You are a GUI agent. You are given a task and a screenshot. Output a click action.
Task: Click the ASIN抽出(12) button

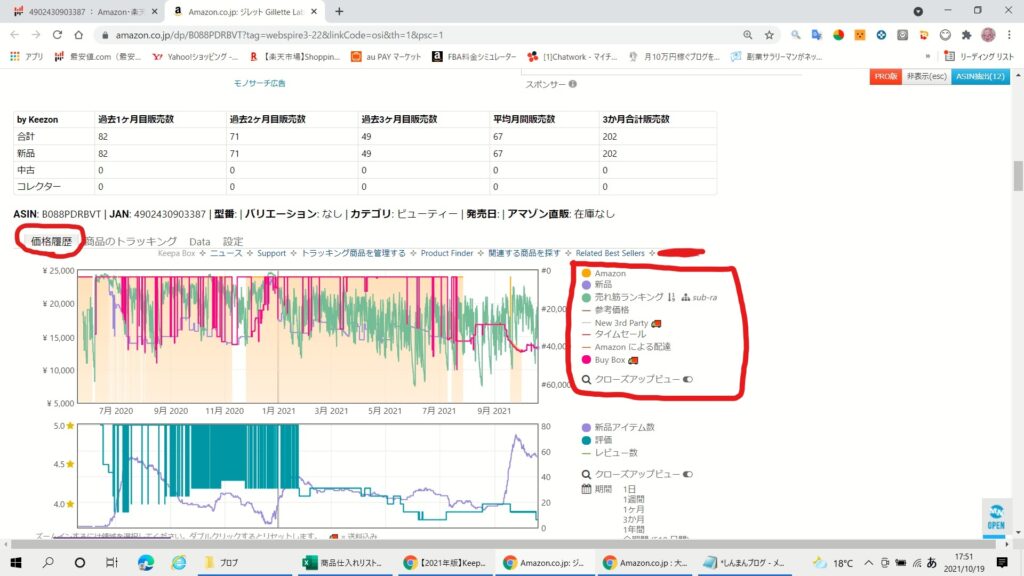[980, 76]
